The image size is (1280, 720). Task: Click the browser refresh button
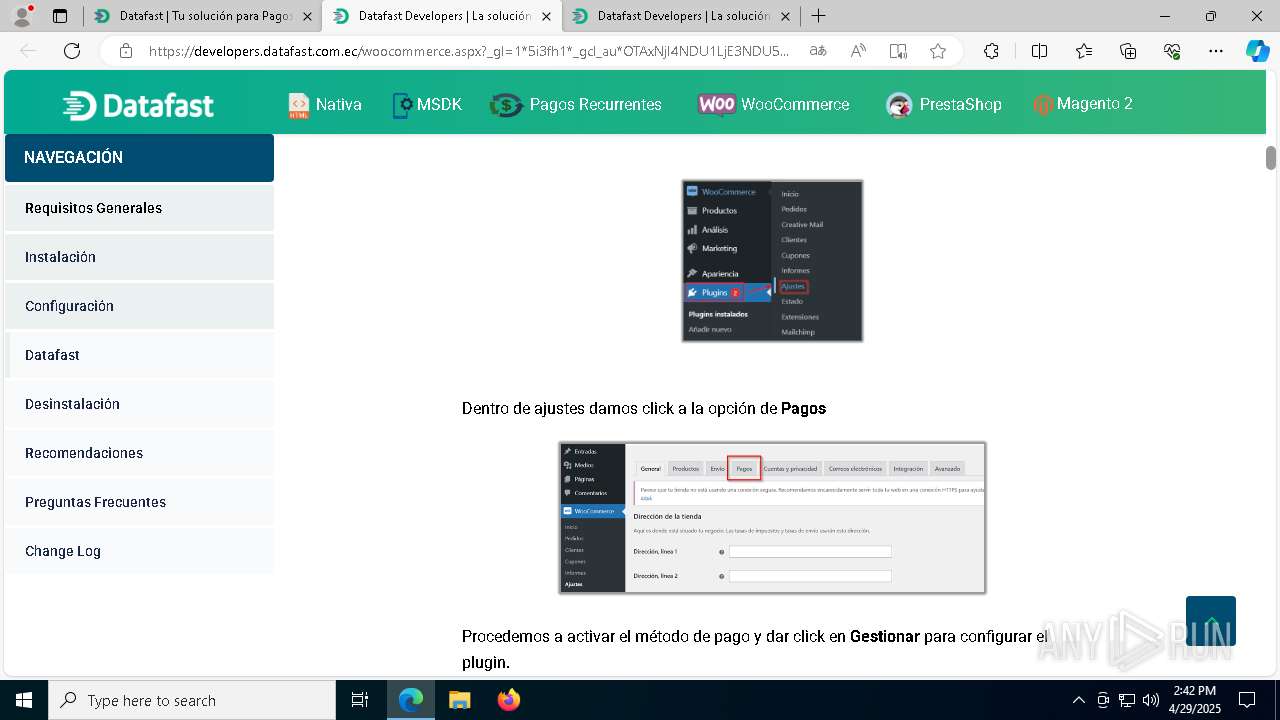(72, 51)
